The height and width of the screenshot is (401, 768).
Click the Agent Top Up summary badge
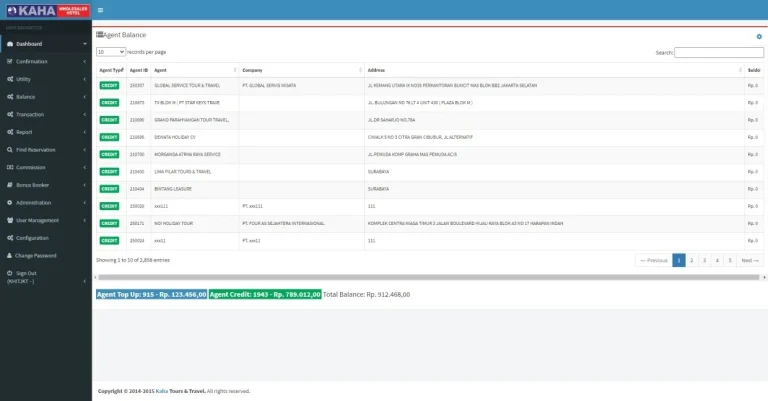coord(151,294)
